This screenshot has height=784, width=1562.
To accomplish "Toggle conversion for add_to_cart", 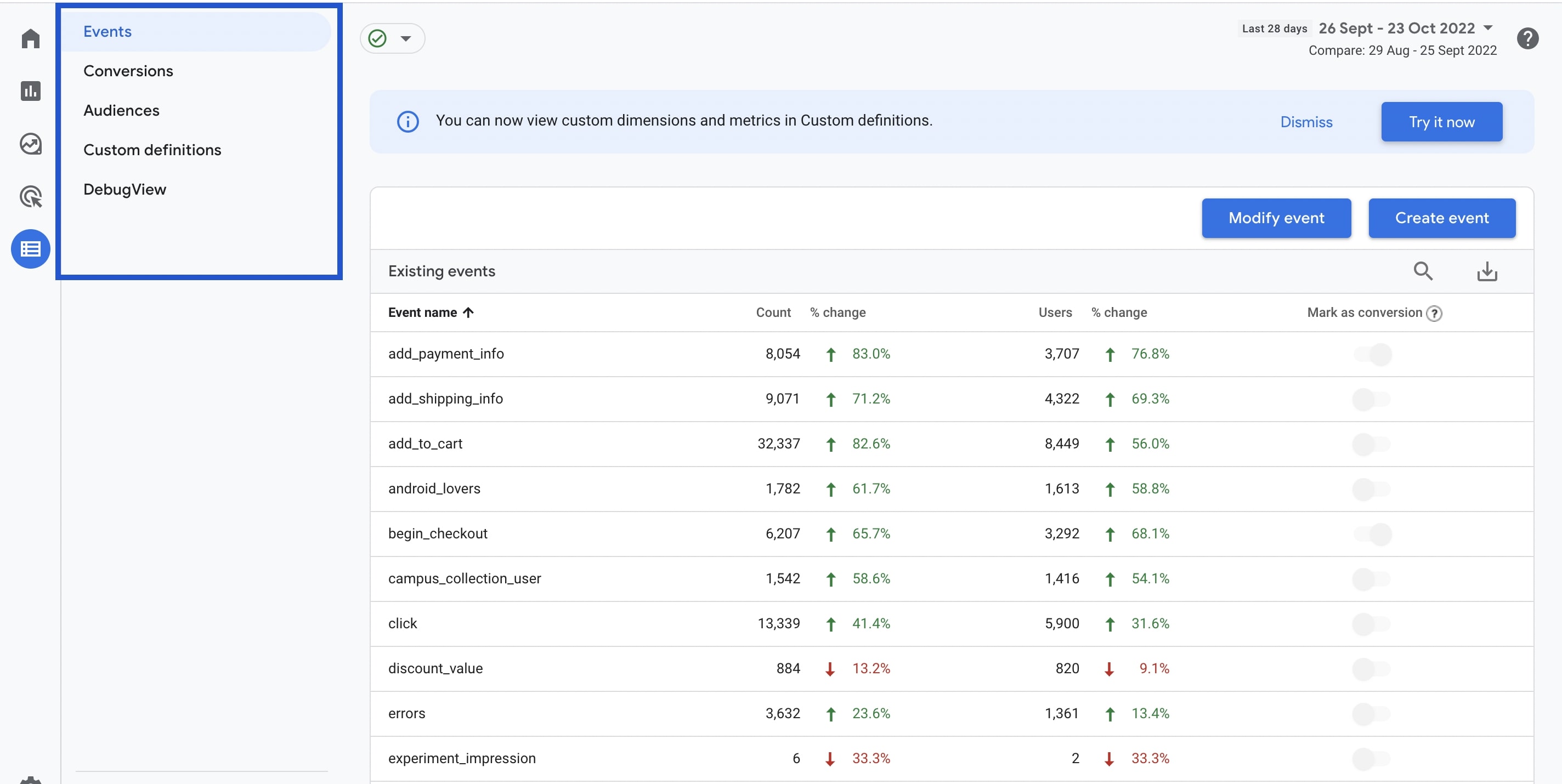I will click(x=1372, y=444).
